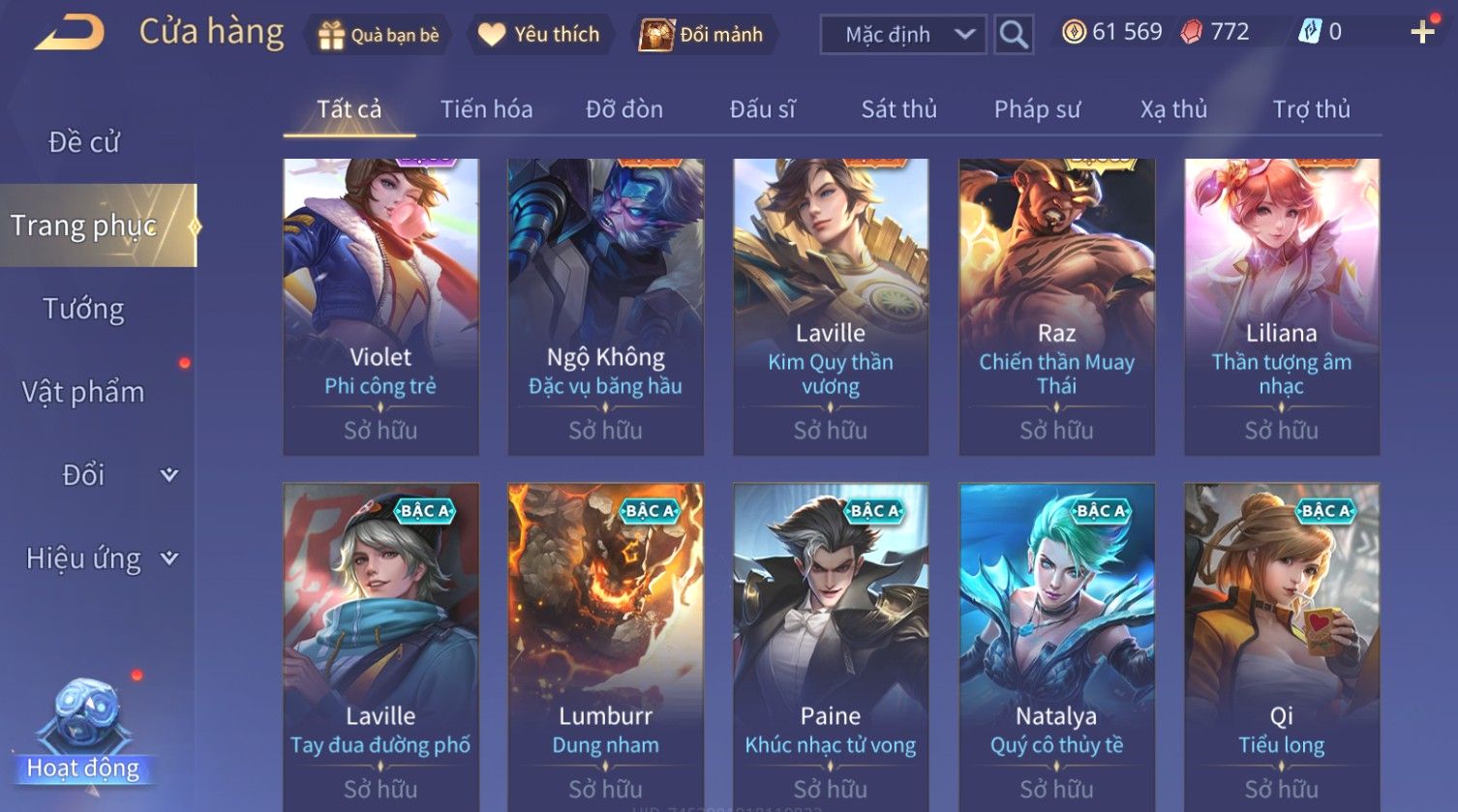Open the Lumburr Dung nham skin card
The height and width of the screenshot is (812, 1458).
pos(606,647)
